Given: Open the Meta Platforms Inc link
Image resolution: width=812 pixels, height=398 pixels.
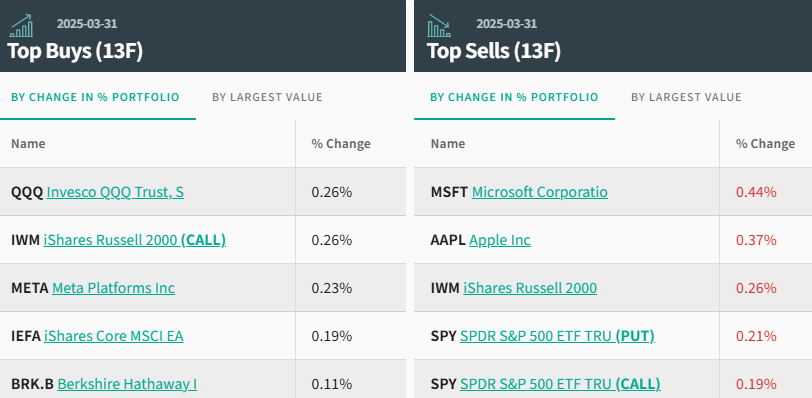Looking at the screenshot, I should pos(113,288).
